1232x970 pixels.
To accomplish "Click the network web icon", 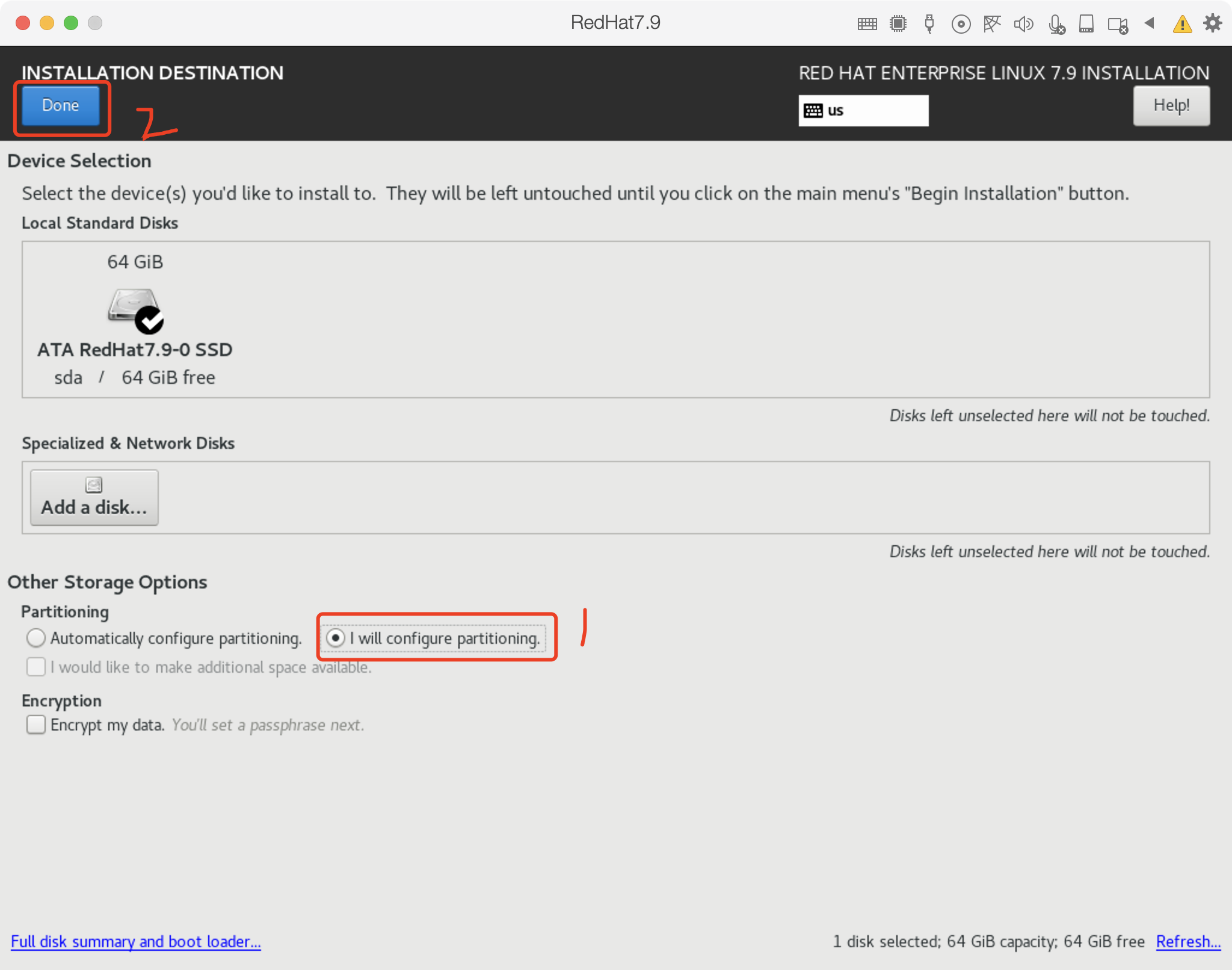I will pos(992,24).
